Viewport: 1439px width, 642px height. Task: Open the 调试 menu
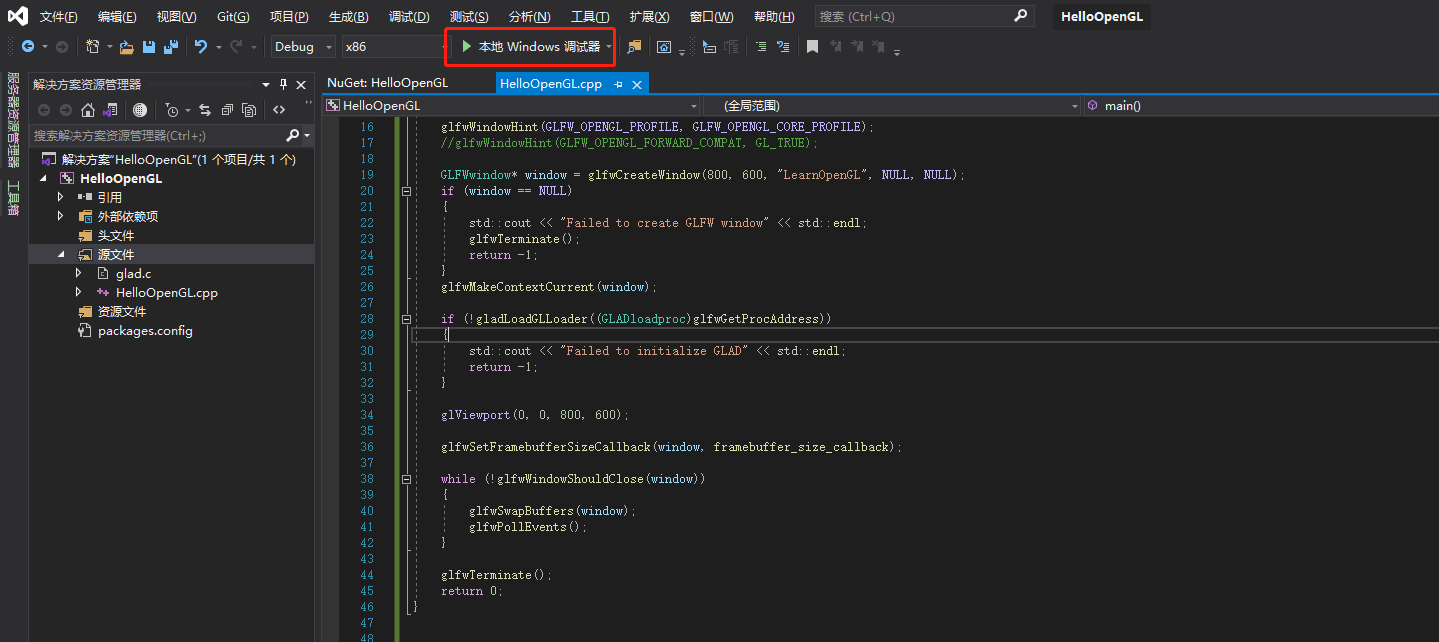point(409,16)
